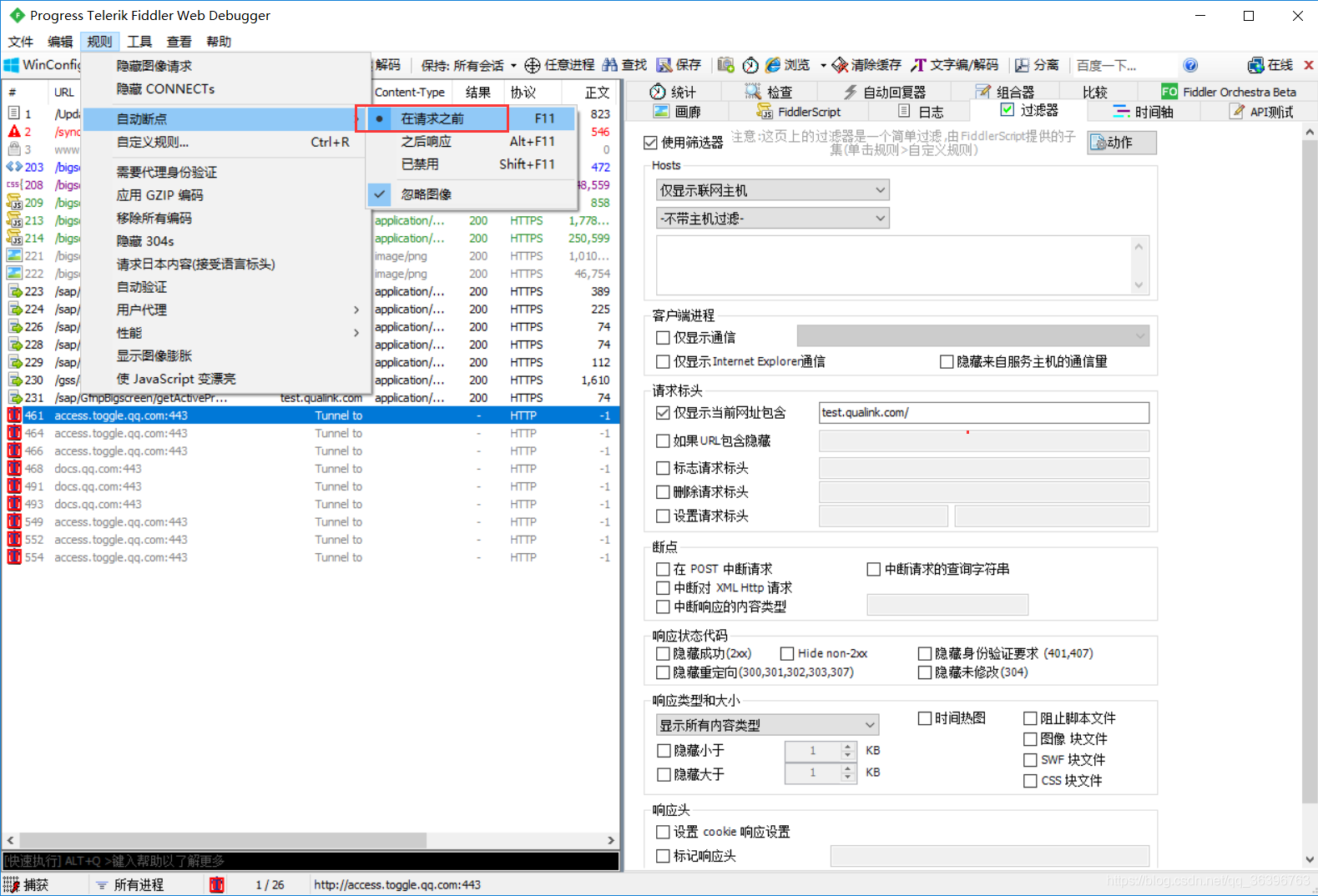This screenshot has height=896, width=1318.
Task: Open the 比较 compare tab
Action: click(x=1095, y=92)
